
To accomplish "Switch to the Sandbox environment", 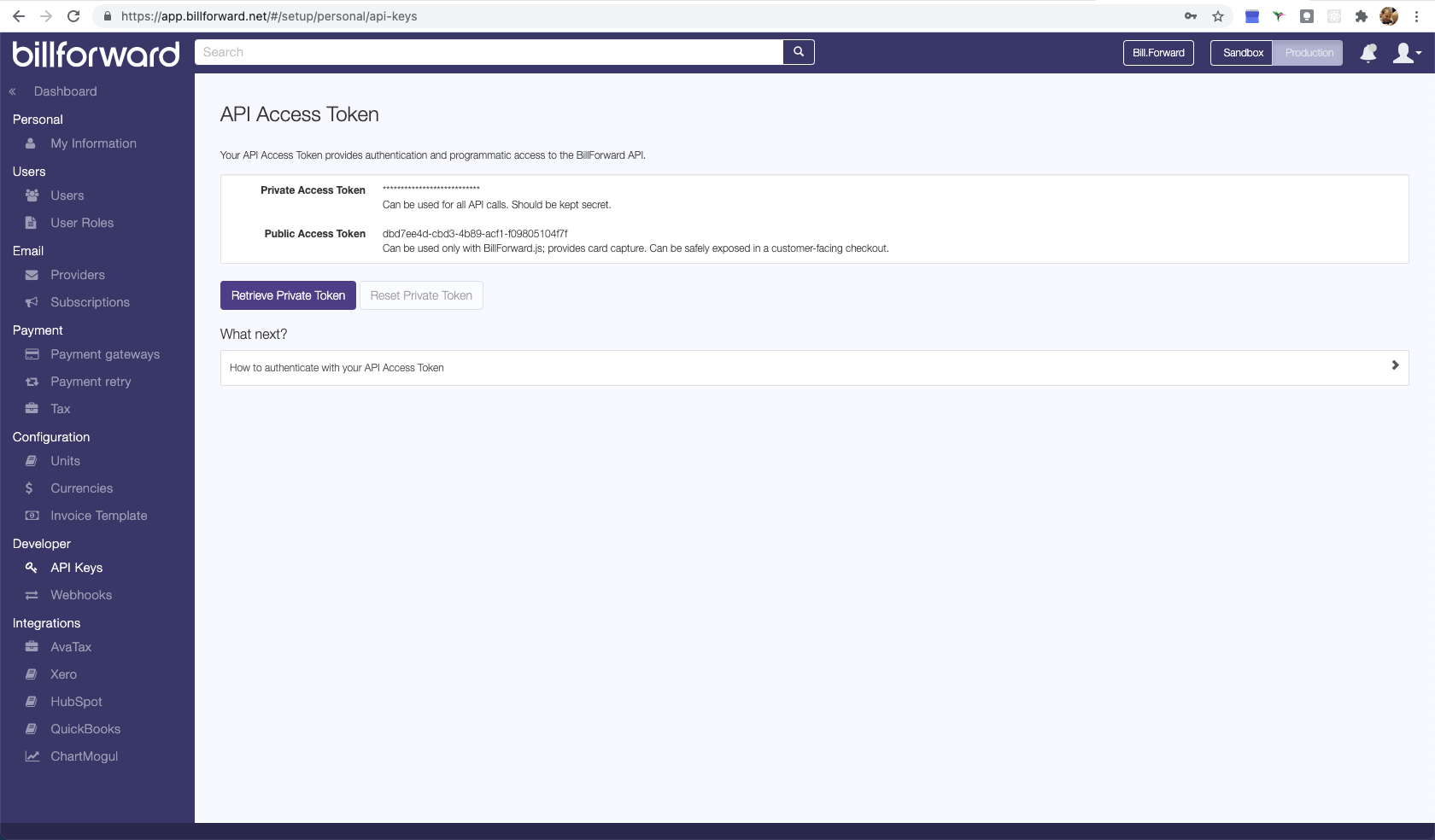I will point(1243,53).
